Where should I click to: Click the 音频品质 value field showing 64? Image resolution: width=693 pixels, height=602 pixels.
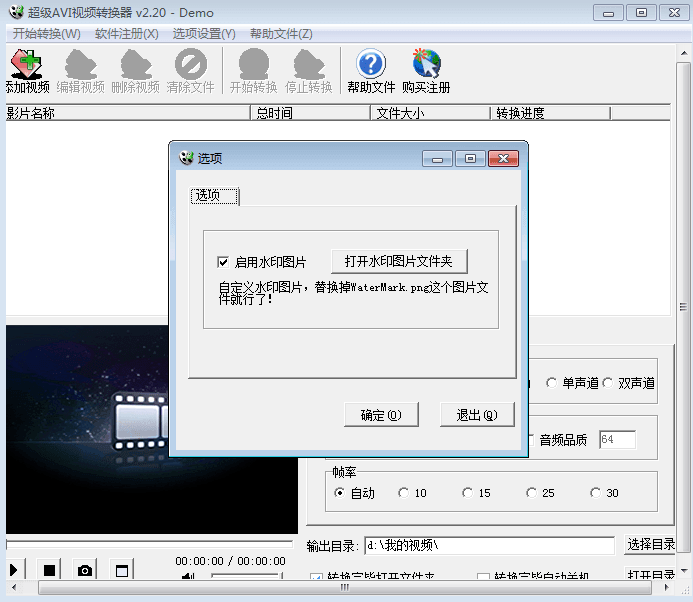[617, 439]
